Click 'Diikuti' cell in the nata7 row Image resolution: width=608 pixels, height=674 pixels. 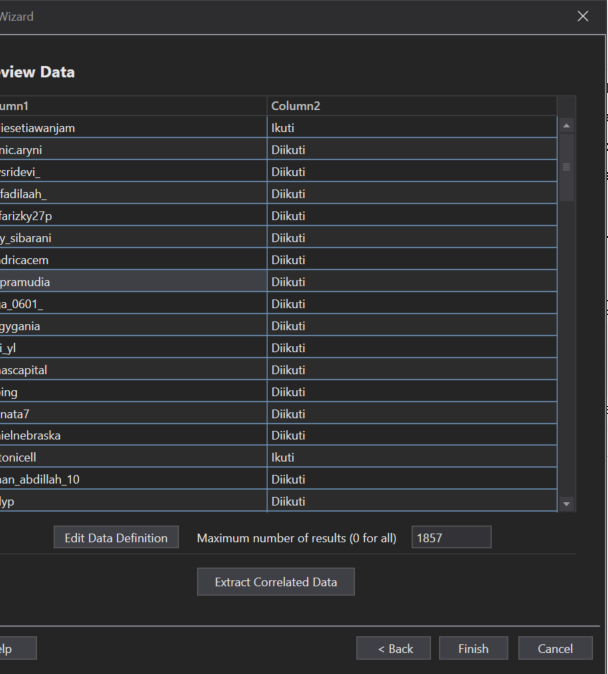(x=412, y=414)
